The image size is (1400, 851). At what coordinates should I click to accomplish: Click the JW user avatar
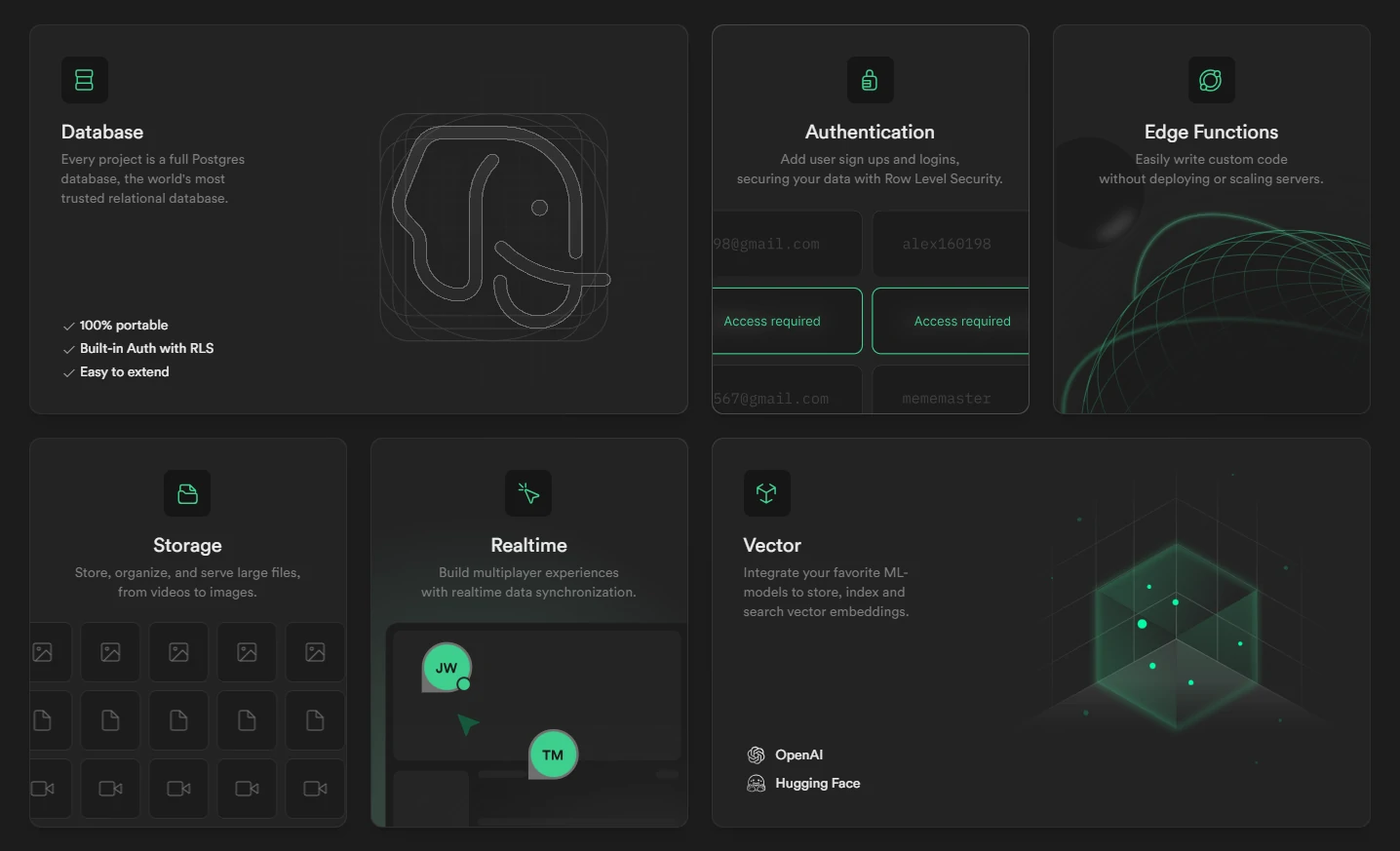(x=447, y=668)
